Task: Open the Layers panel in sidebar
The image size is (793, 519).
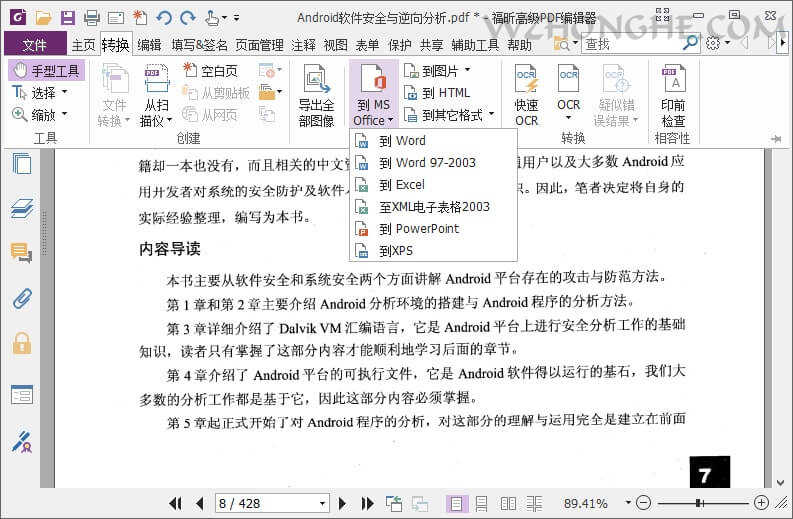Action: pyautogui.click(x=21, y=209)
